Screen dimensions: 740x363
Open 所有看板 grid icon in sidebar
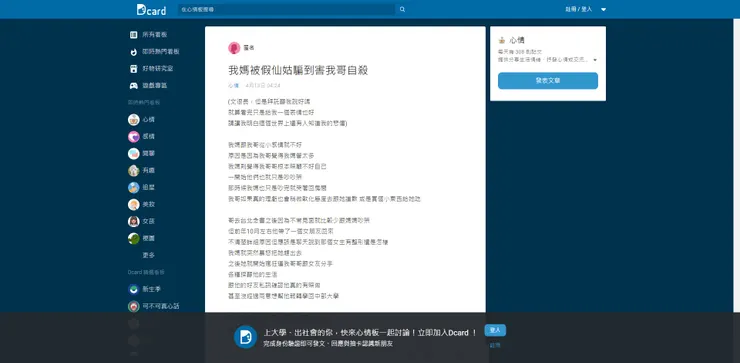tap(134, 34)
